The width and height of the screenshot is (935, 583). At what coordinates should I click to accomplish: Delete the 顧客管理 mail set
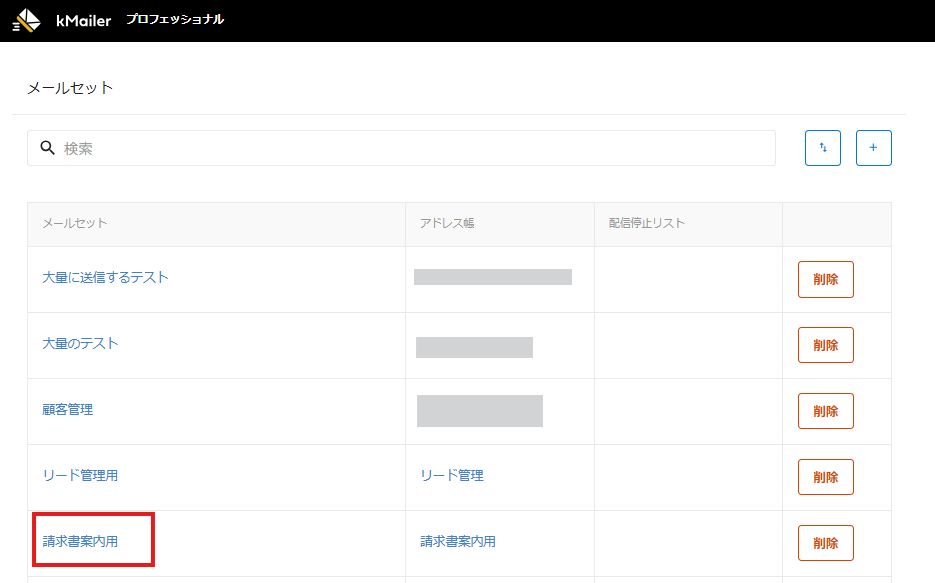(825, 412)
